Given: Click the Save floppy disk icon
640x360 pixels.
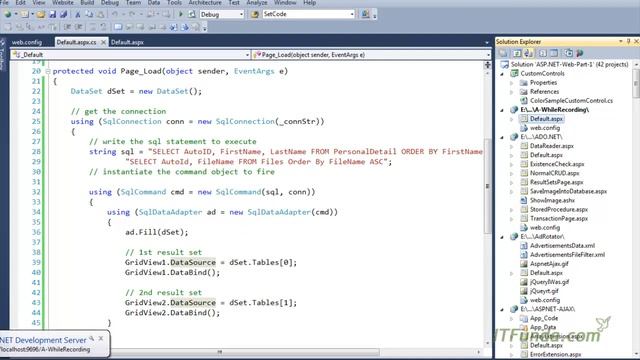Looking at the screenshot, I should click(53, 14).
